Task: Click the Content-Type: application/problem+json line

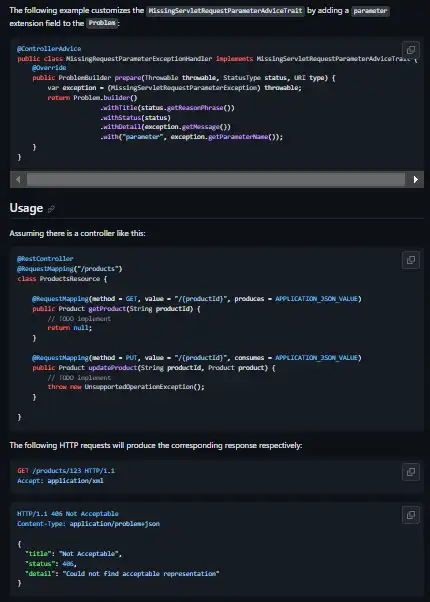Action: point(88,524)
